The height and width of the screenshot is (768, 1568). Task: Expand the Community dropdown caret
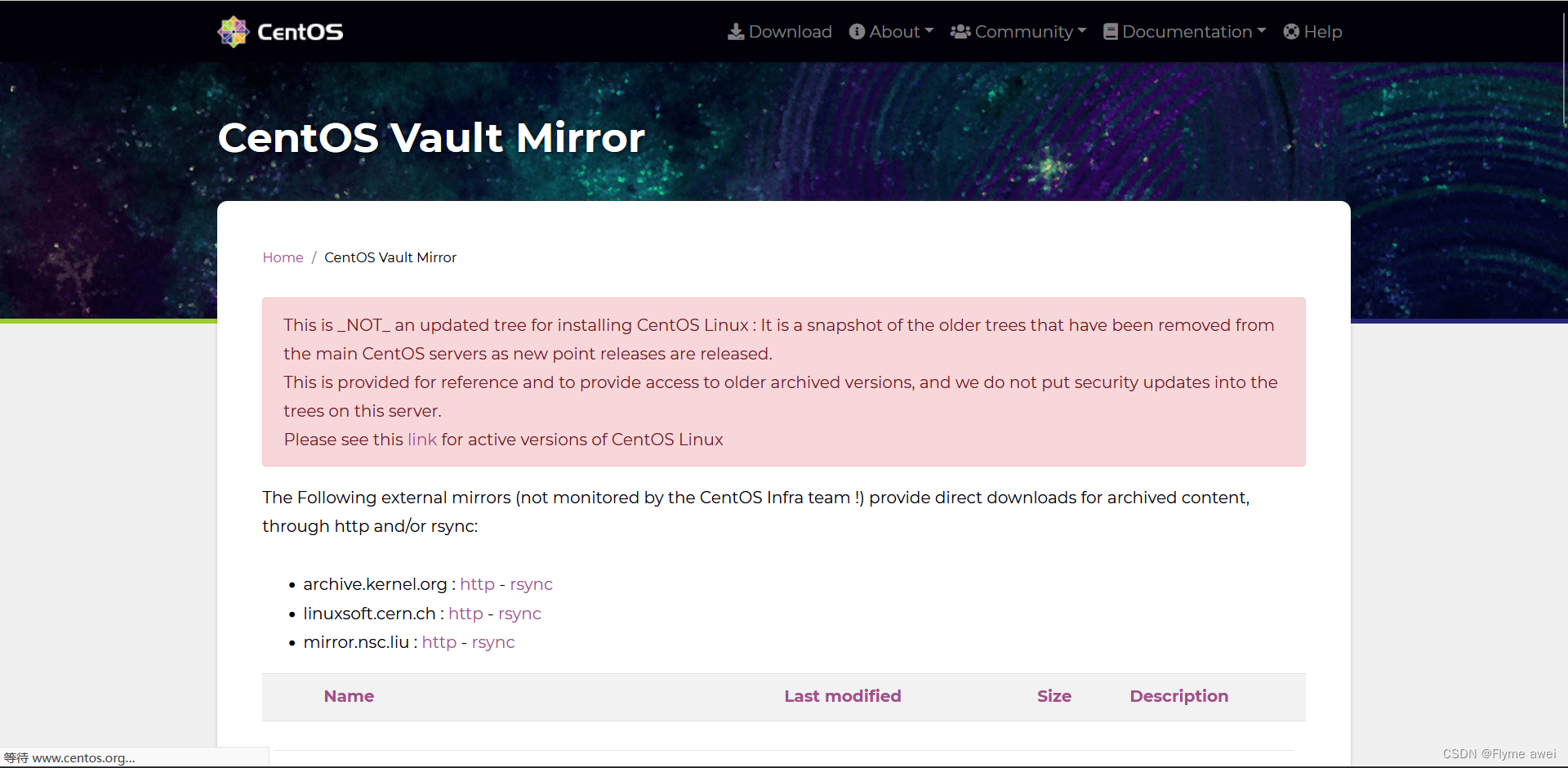(x=1082, y=31)
